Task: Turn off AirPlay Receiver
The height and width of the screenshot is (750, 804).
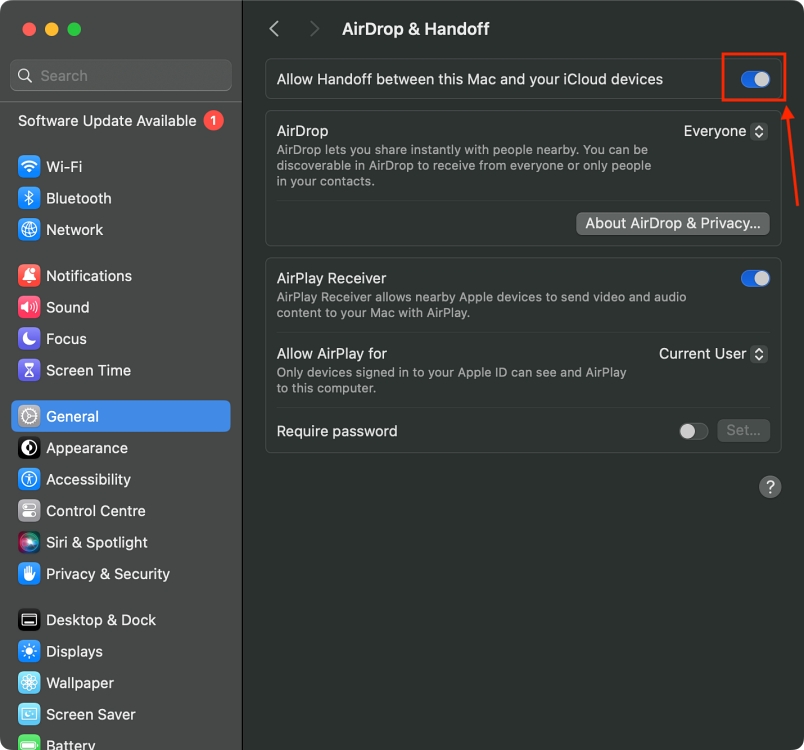Action: pos(755,278)
